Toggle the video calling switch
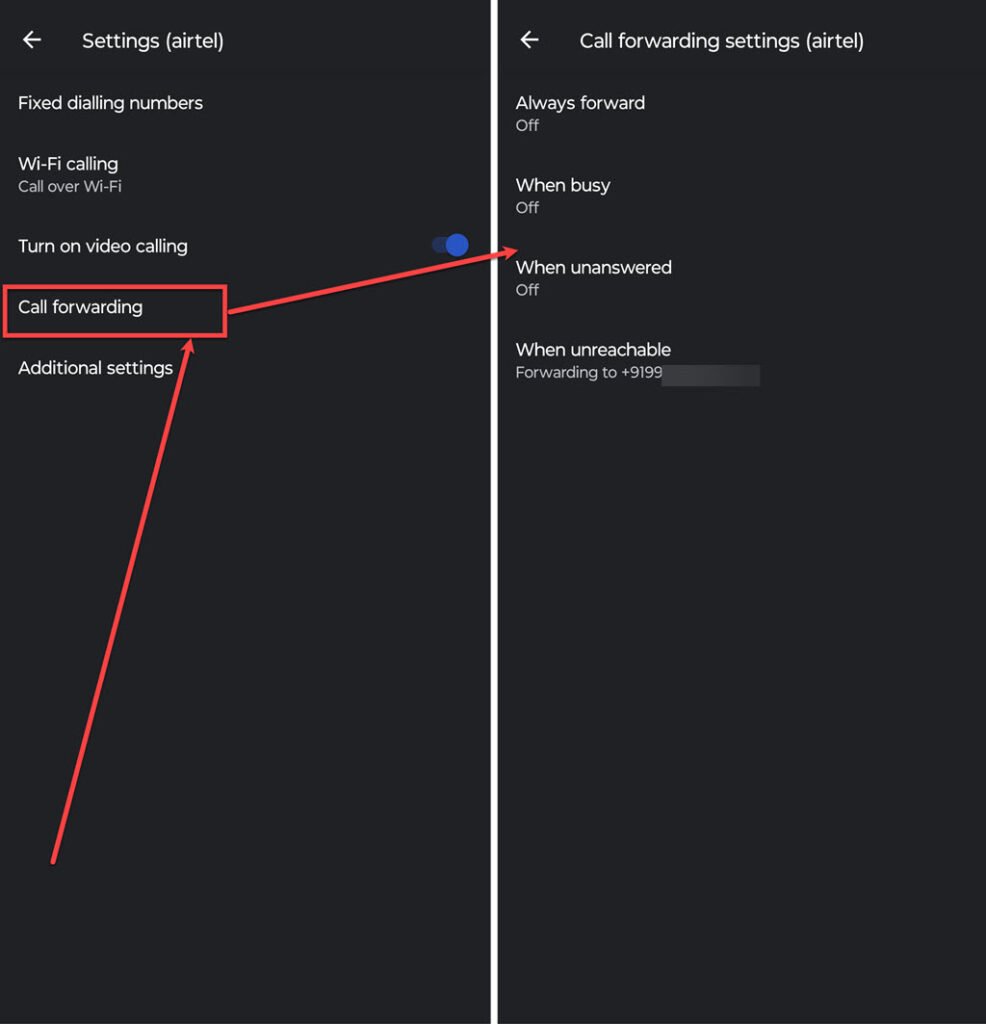986x1024 pixels. pos(451,245)
